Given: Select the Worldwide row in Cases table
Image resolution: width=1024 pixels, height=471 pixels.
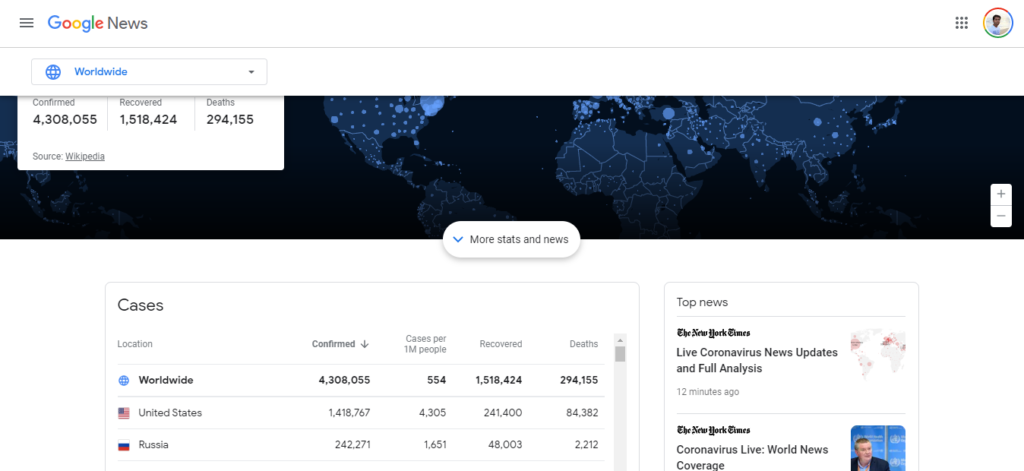Looking at the screenshot, I should (360, 380).
